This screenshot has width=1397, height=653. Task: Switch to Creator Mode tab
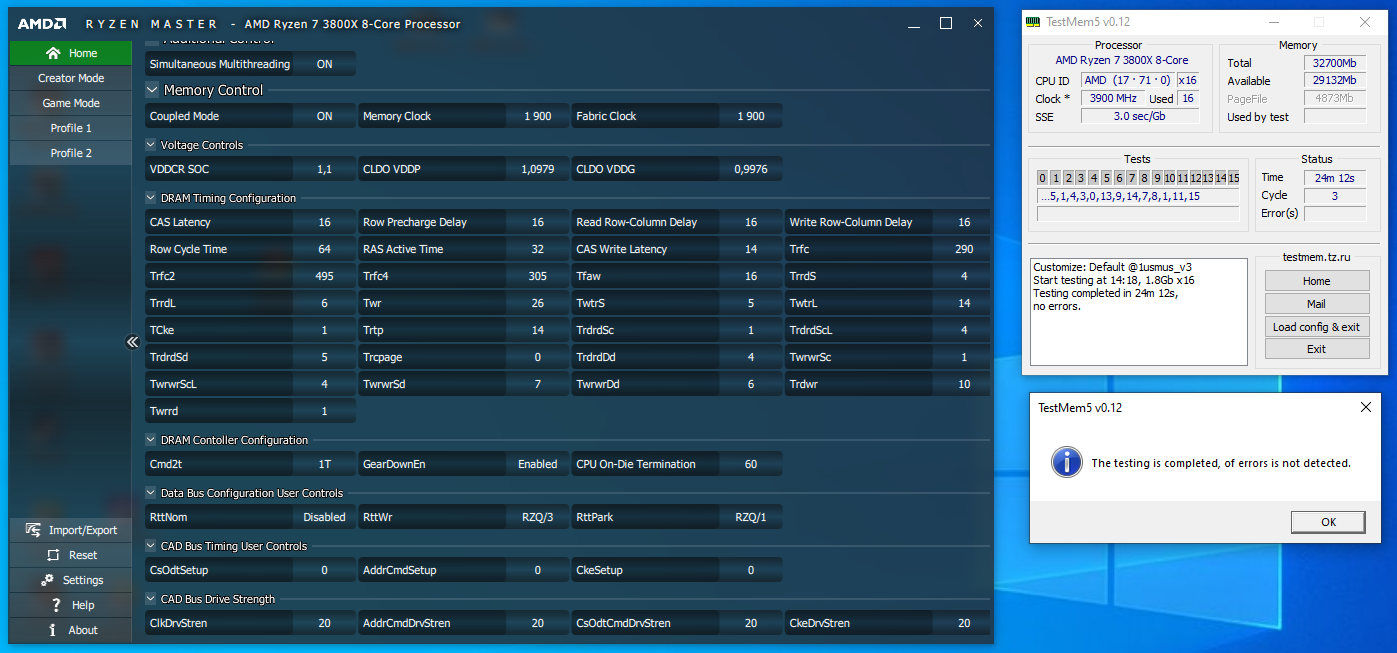click(71, 78)
